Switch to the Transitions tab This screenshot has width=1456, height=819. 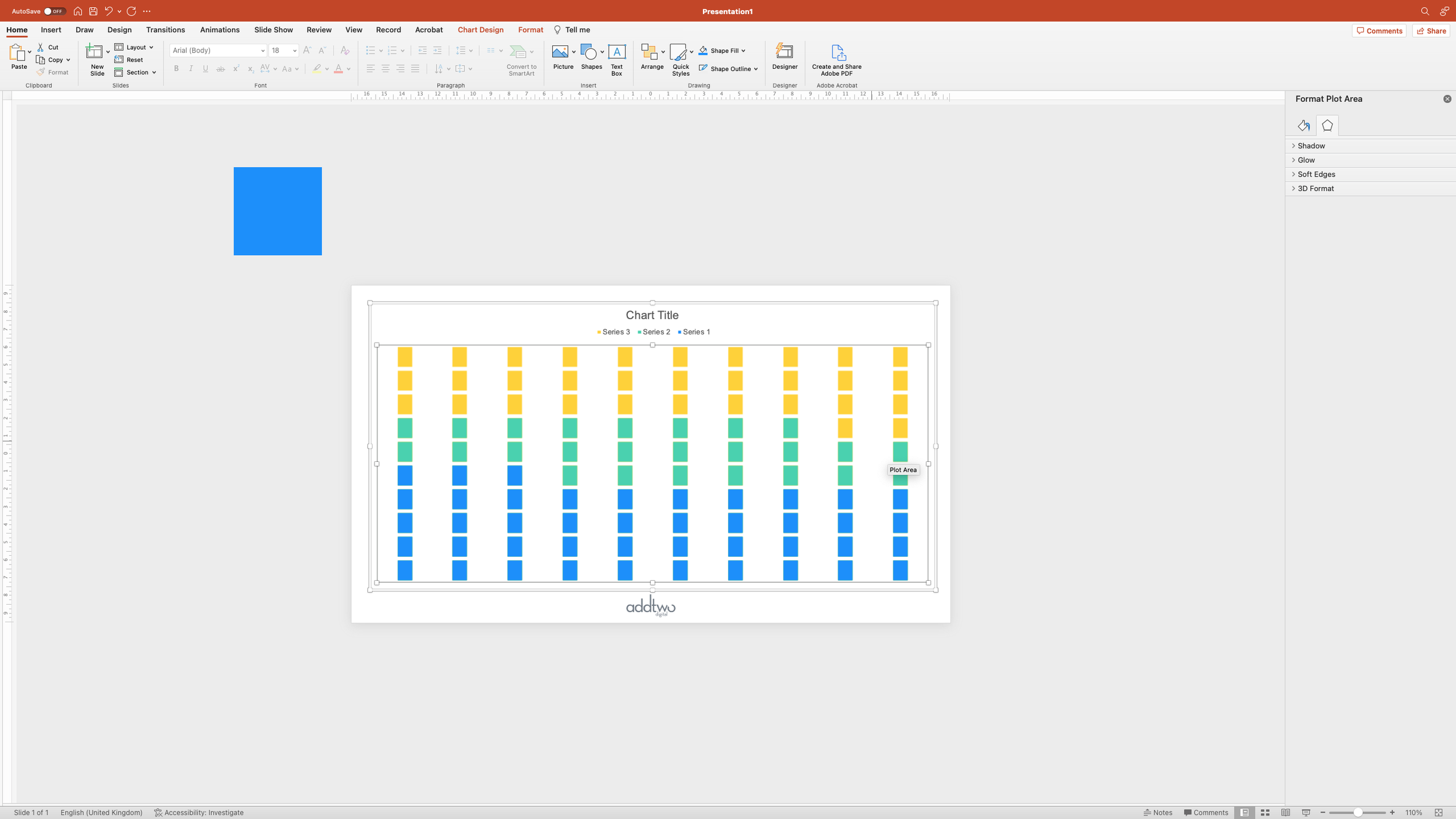click(x=165, y=30)
